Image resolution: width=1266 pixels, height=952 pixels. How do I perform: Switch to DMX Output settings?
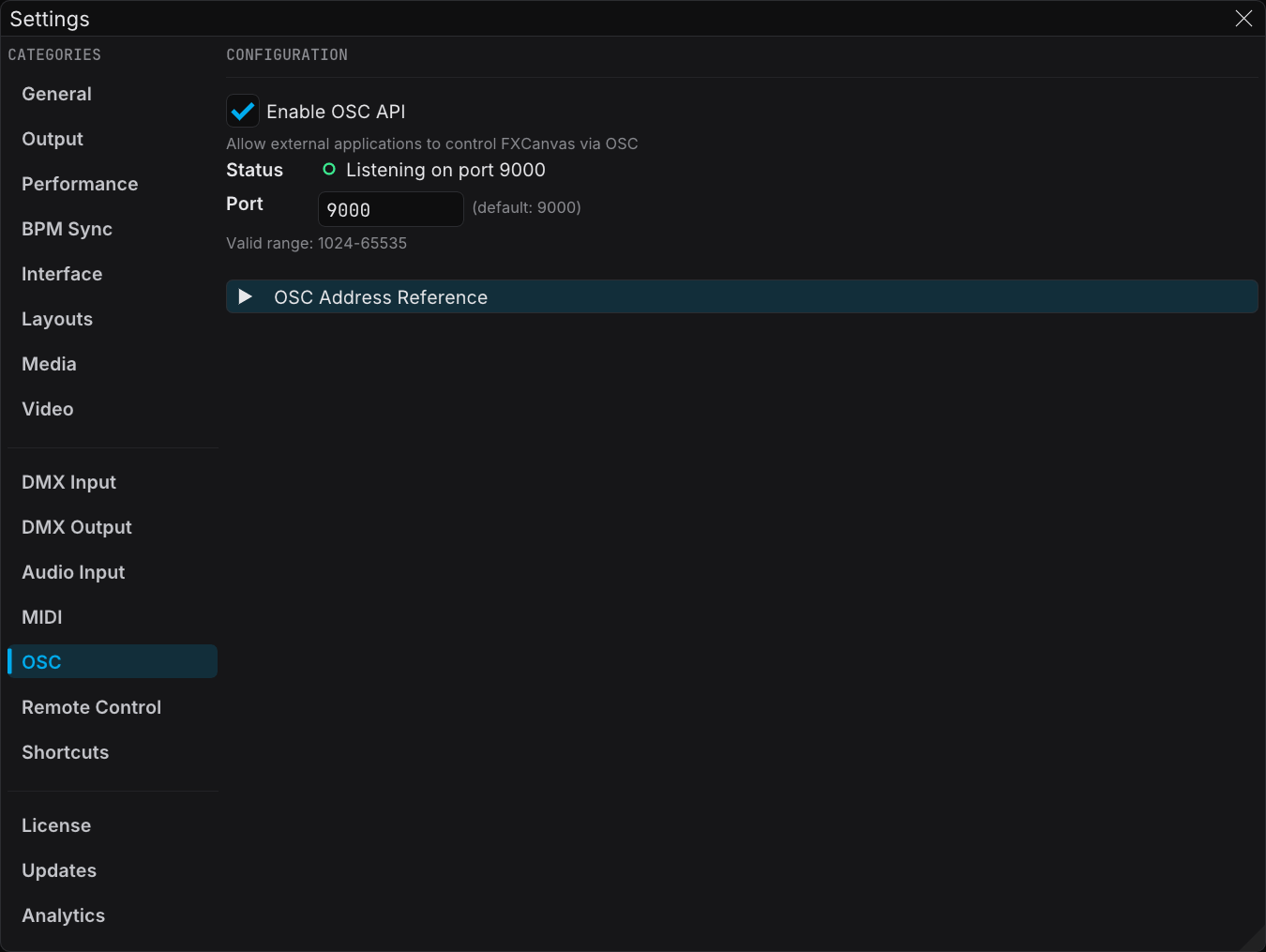click(113, 527)
